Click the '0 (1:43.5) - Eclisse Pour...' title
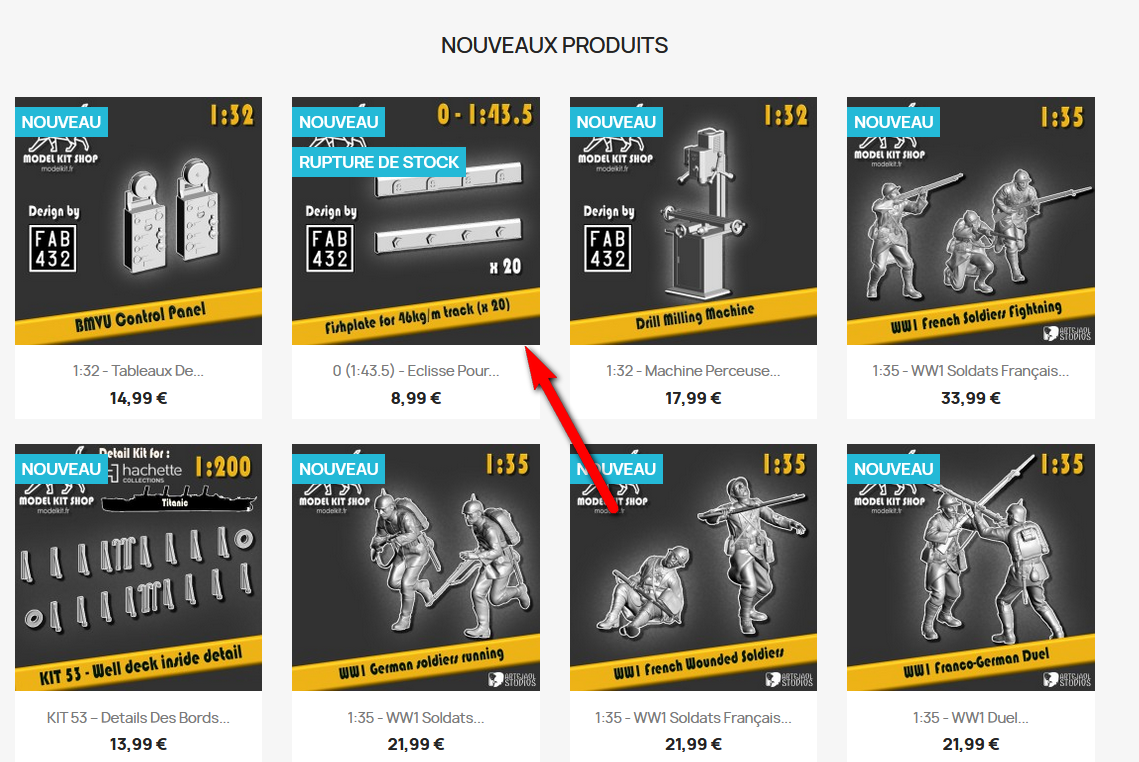1139x762 pixels. 416,370
